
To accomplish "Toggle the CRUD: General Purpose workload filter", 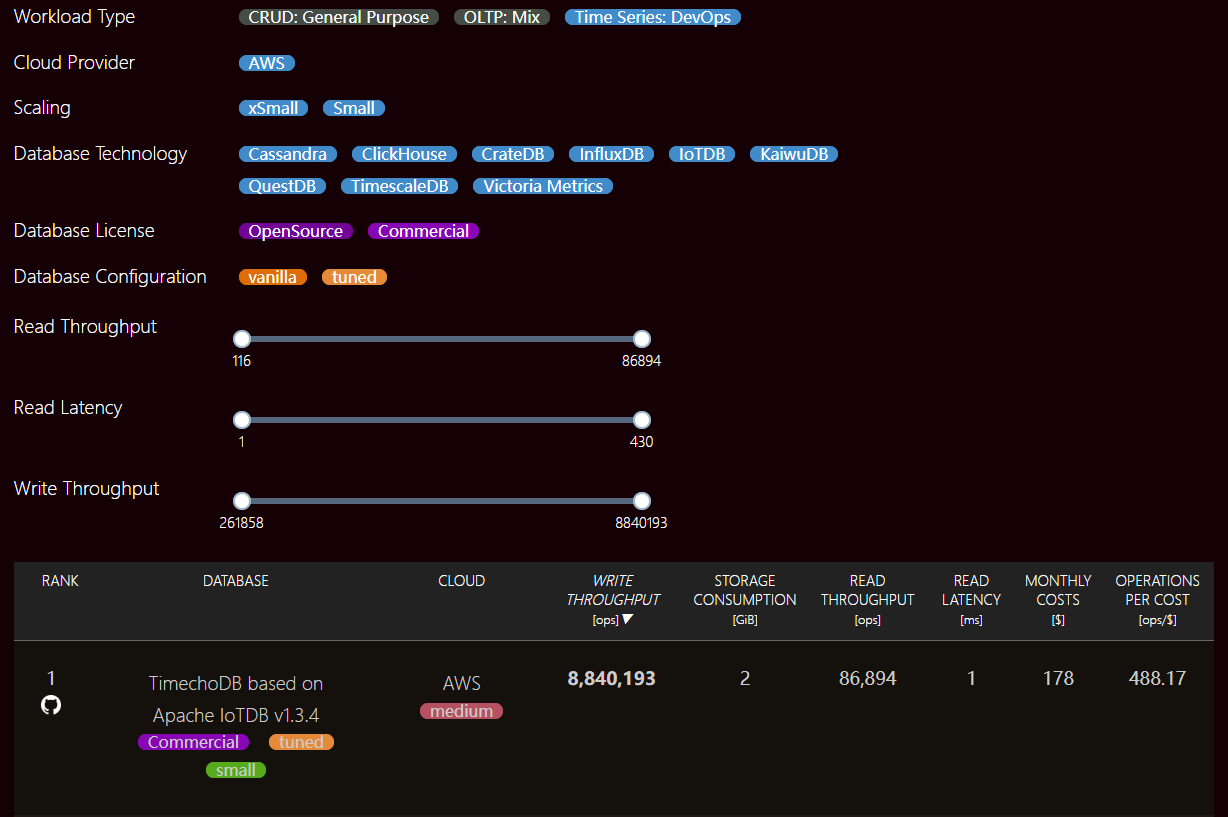I will (338, 17).
